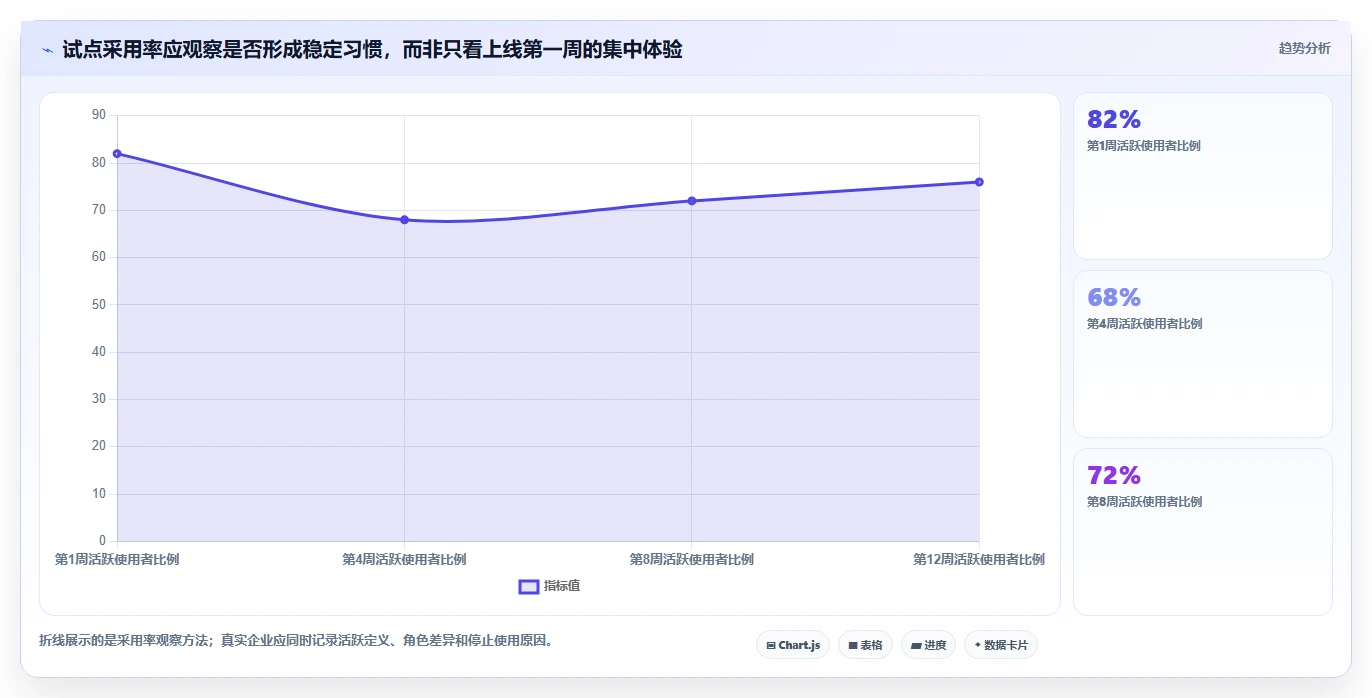Click the 第8周活跃使用者比例 caption under 72%

(1144, 502)
